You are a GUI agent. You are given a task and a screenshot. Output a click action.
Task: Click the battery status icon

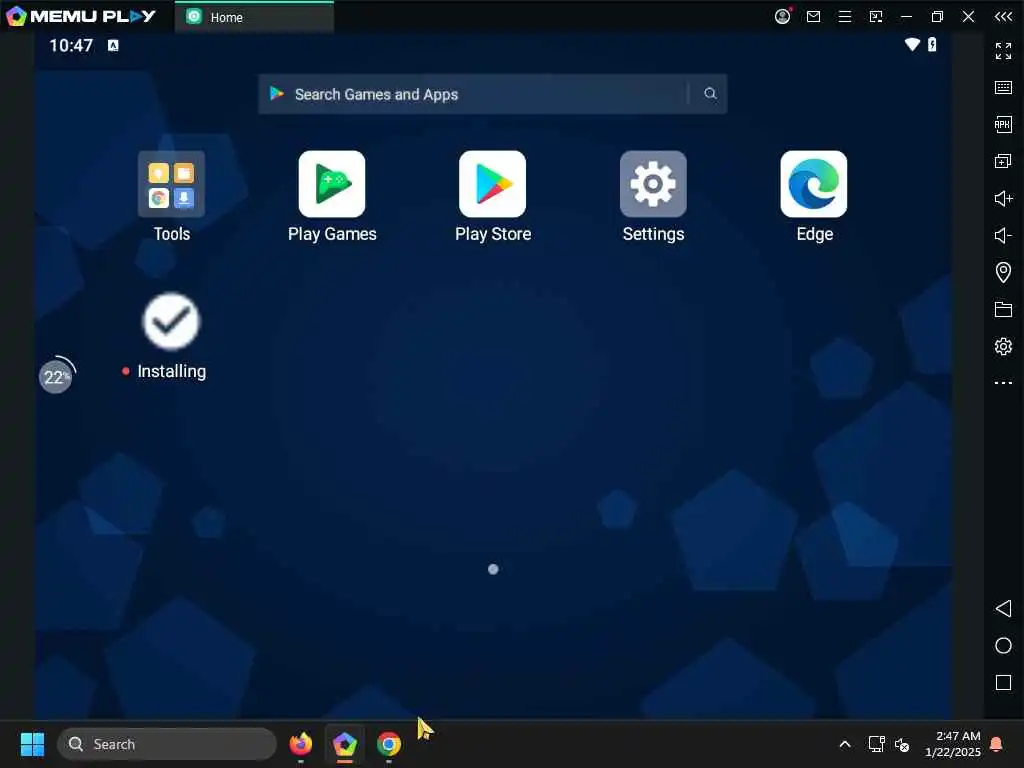(x=932, y=44)
